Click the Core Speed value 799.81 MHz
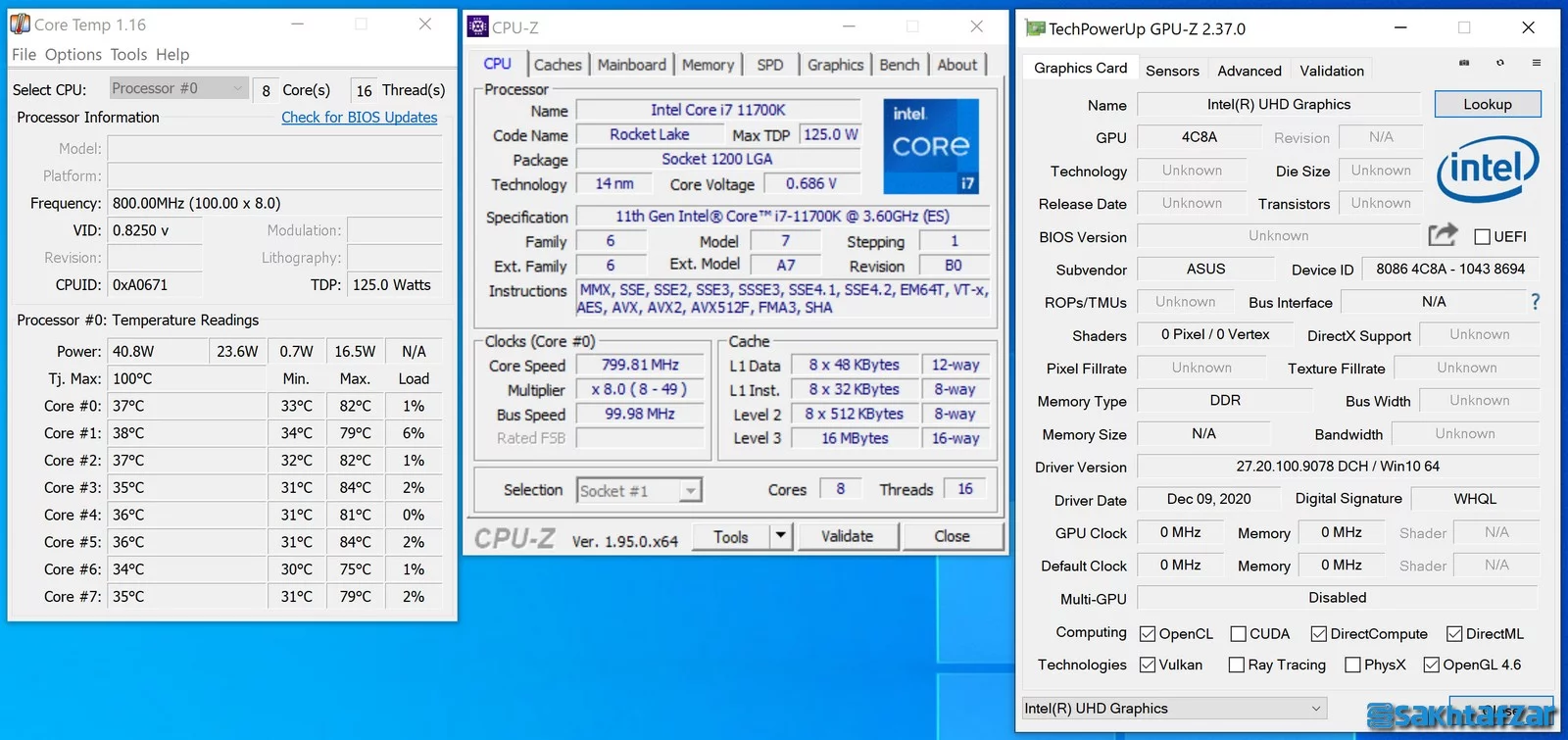Screen dimensions: 1568x740 click(641, 365)
